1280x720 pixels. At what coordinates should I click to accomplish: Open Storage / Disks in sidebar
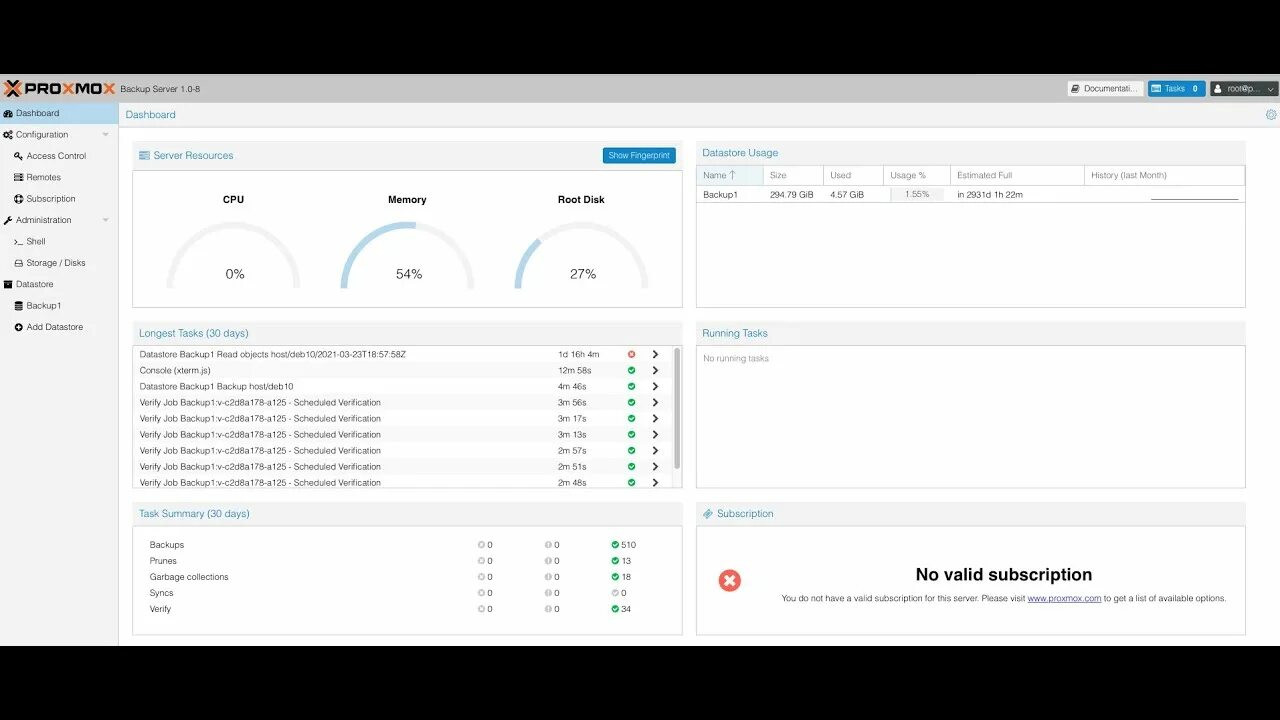59,263
